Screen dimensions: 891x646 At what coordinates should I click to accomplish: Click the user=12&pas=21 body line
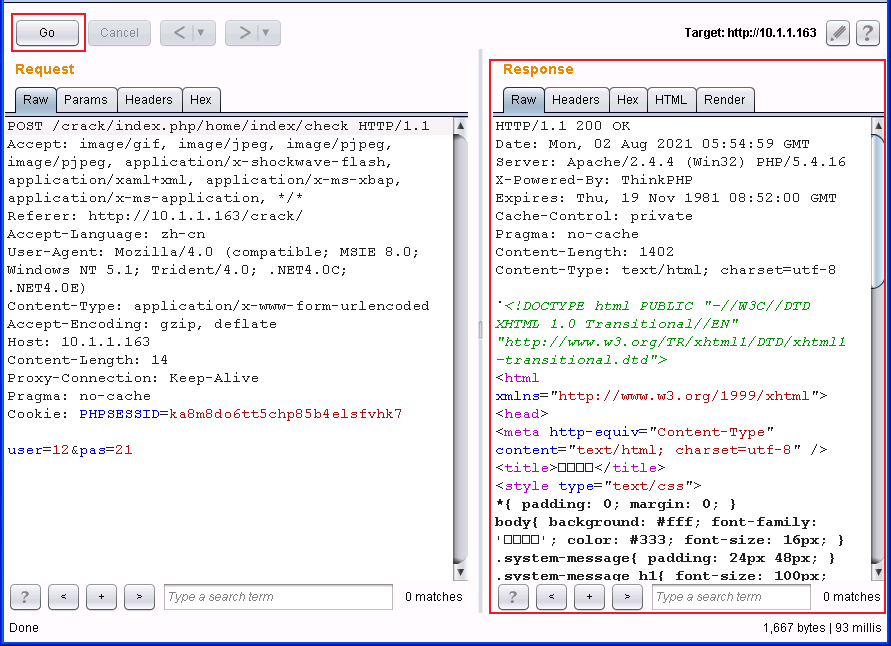point(70,450)
